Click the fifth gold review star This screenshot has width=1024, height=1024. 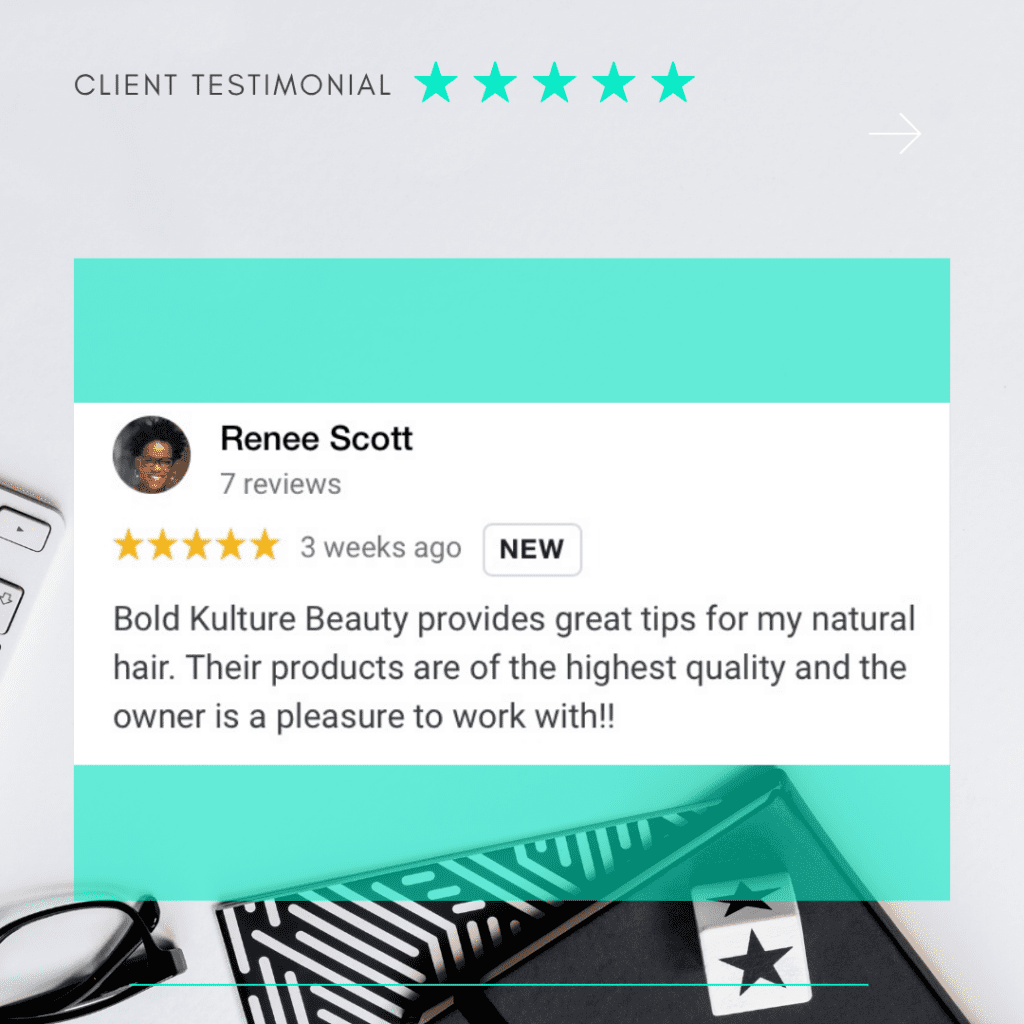[265, 545]
